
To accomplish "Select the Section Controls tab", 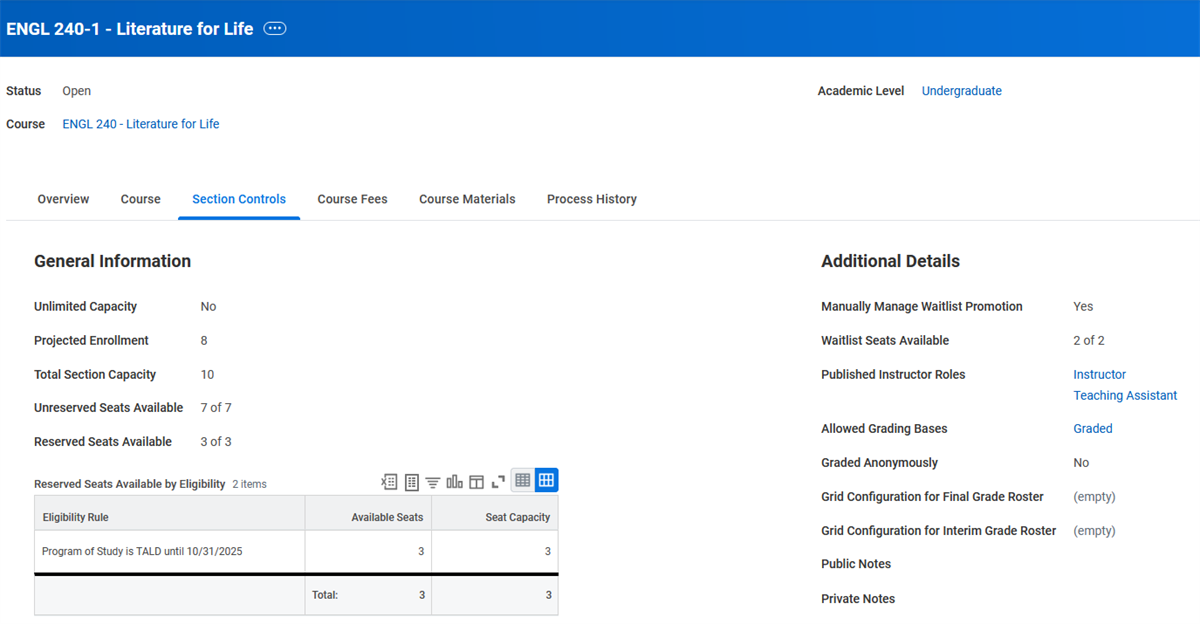I will [x=239, y=199].
